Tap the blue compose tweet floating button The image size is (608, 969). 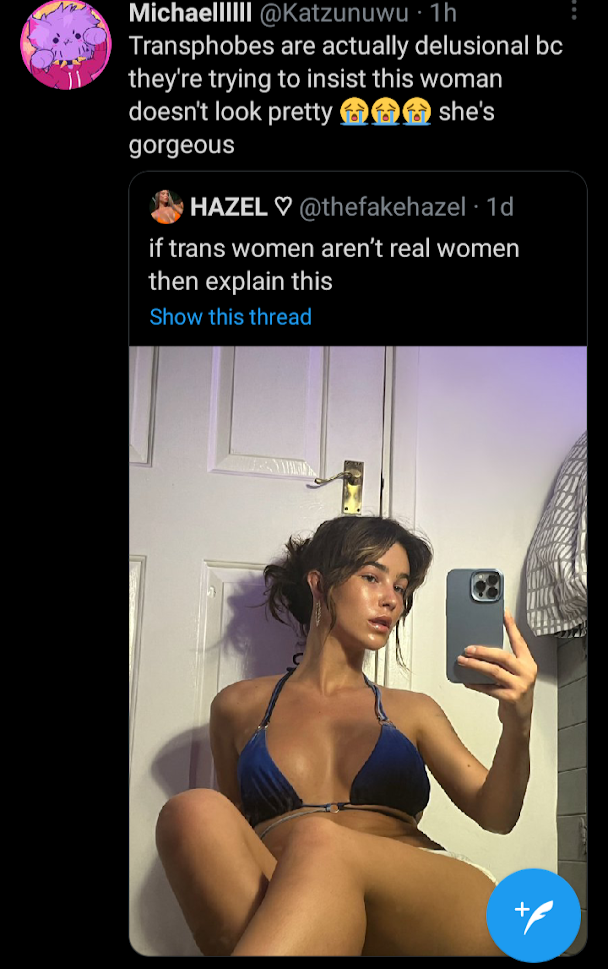(533, 915)
